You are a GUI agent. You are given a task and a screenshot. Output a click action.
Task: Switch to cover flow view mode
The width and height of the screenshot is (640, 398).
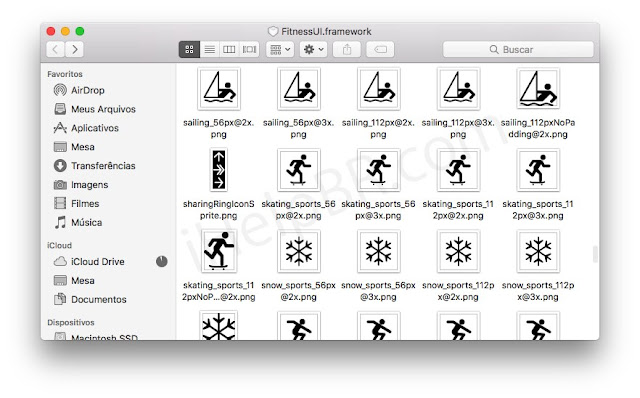coord(249,49)
